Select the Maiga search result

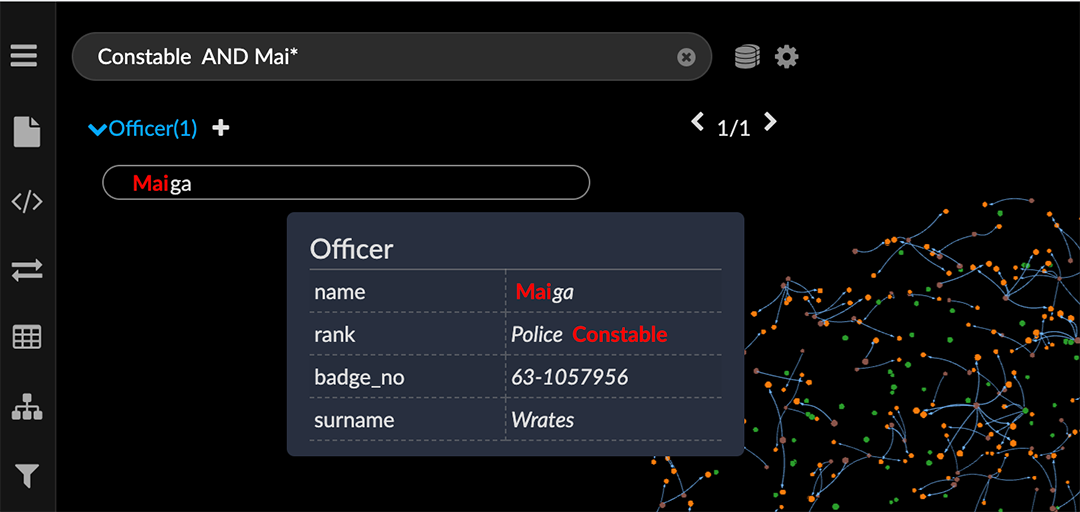(x=345, y=183)
